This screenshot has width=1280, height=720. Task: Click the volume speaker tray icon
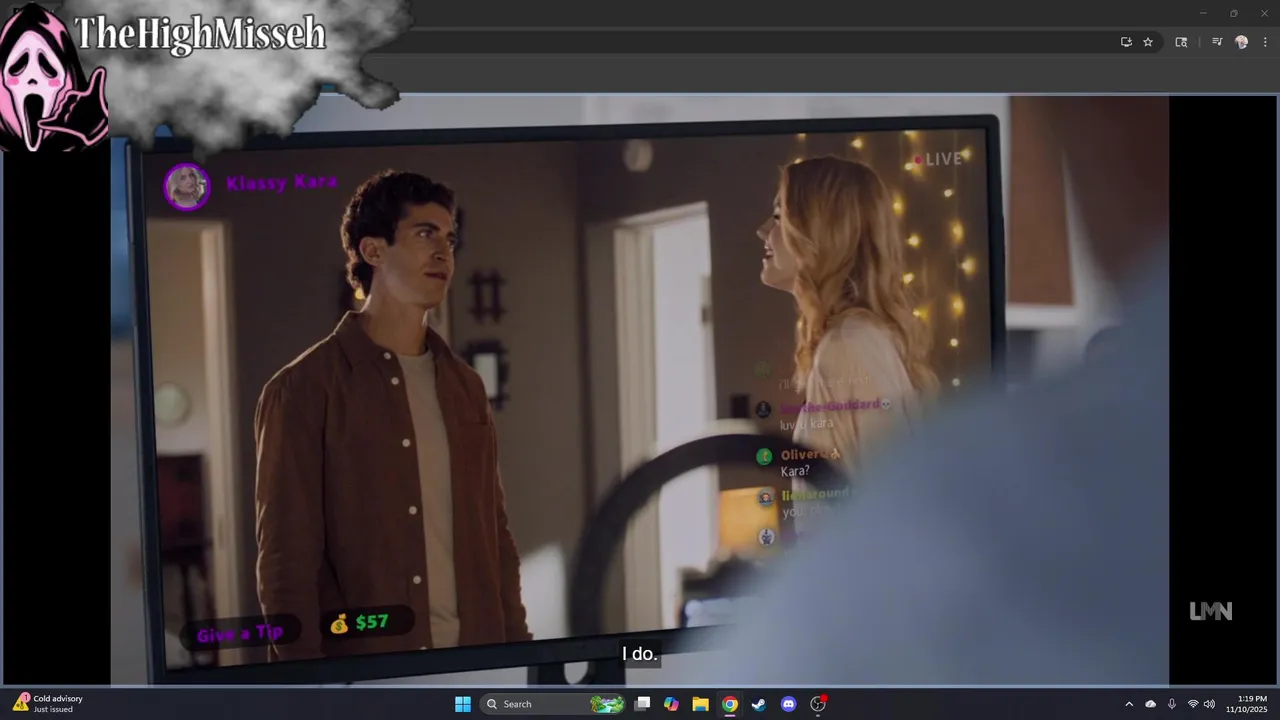click(1209, 704)
